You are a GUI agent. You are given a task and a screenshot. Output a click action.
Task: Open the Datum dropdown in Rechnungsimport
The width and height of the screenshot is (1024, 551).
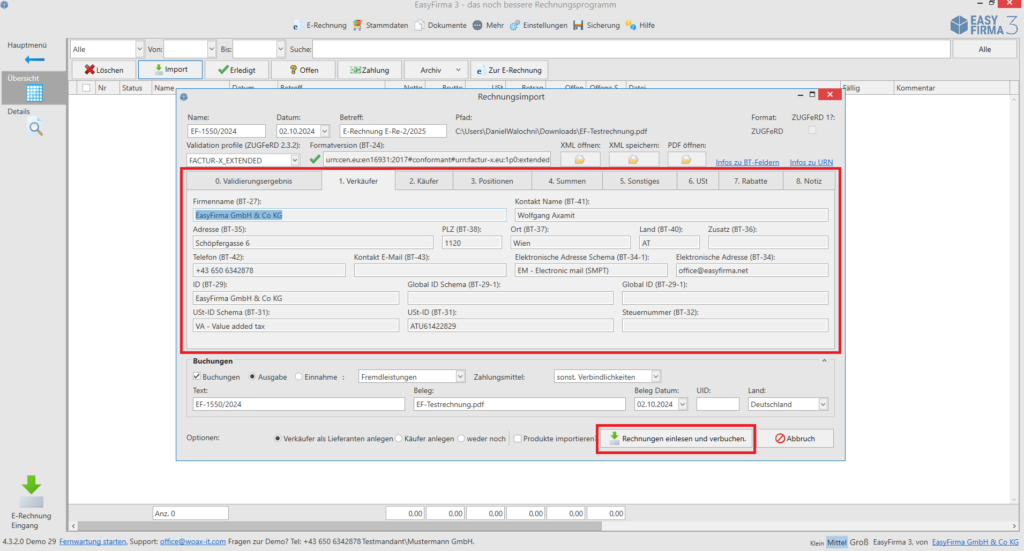[x=325, y=131]
